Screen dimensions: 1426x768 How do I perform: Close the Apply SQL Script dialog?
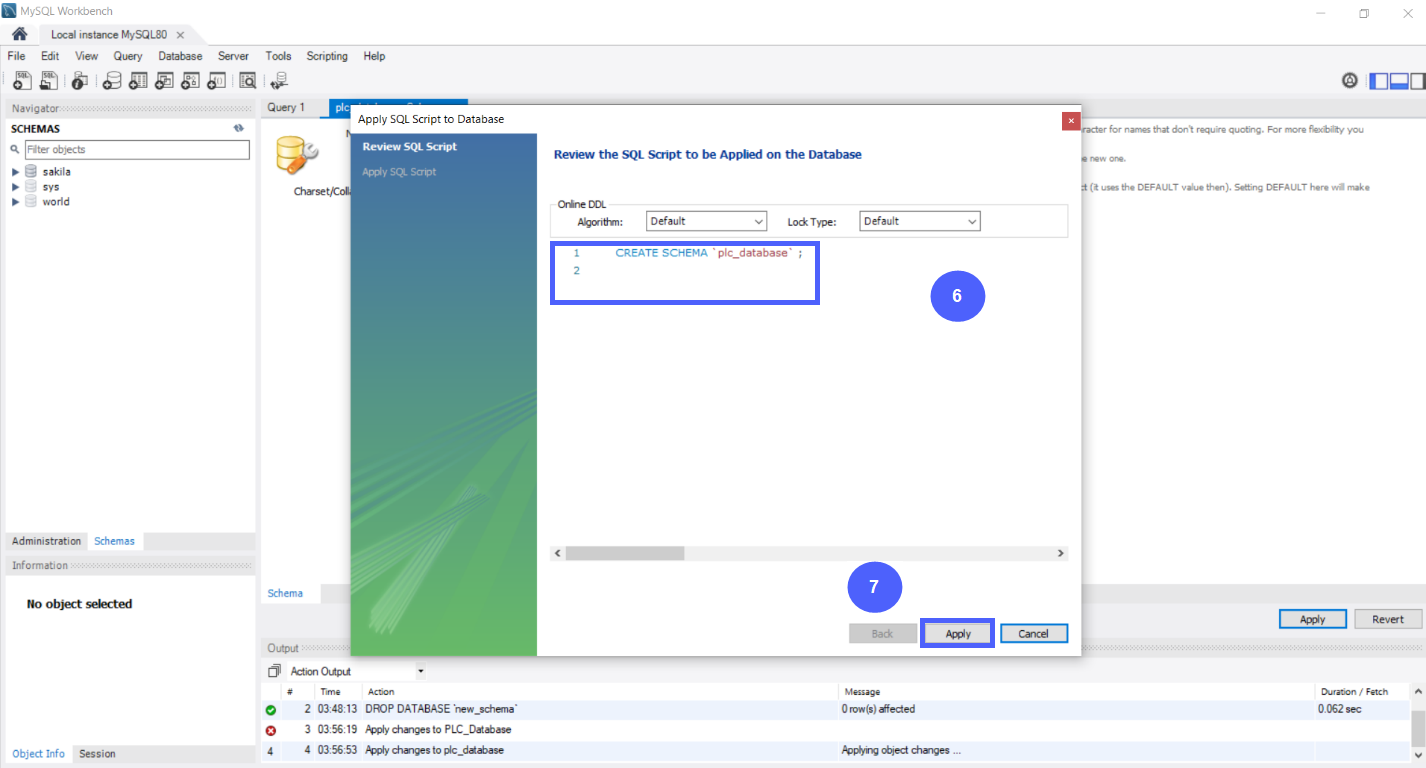click(1071, 120)
